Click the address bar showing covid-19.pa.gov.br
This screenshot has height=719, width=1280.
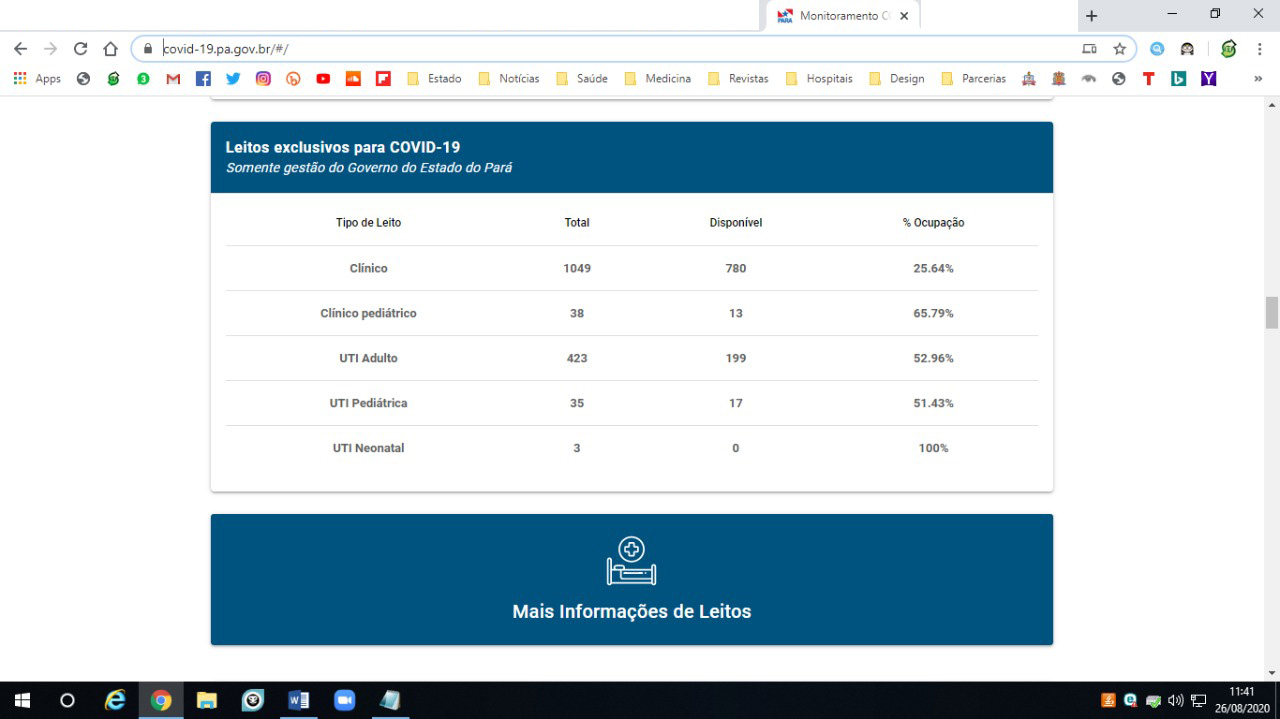pyautogui.click(x=600, y=49)
